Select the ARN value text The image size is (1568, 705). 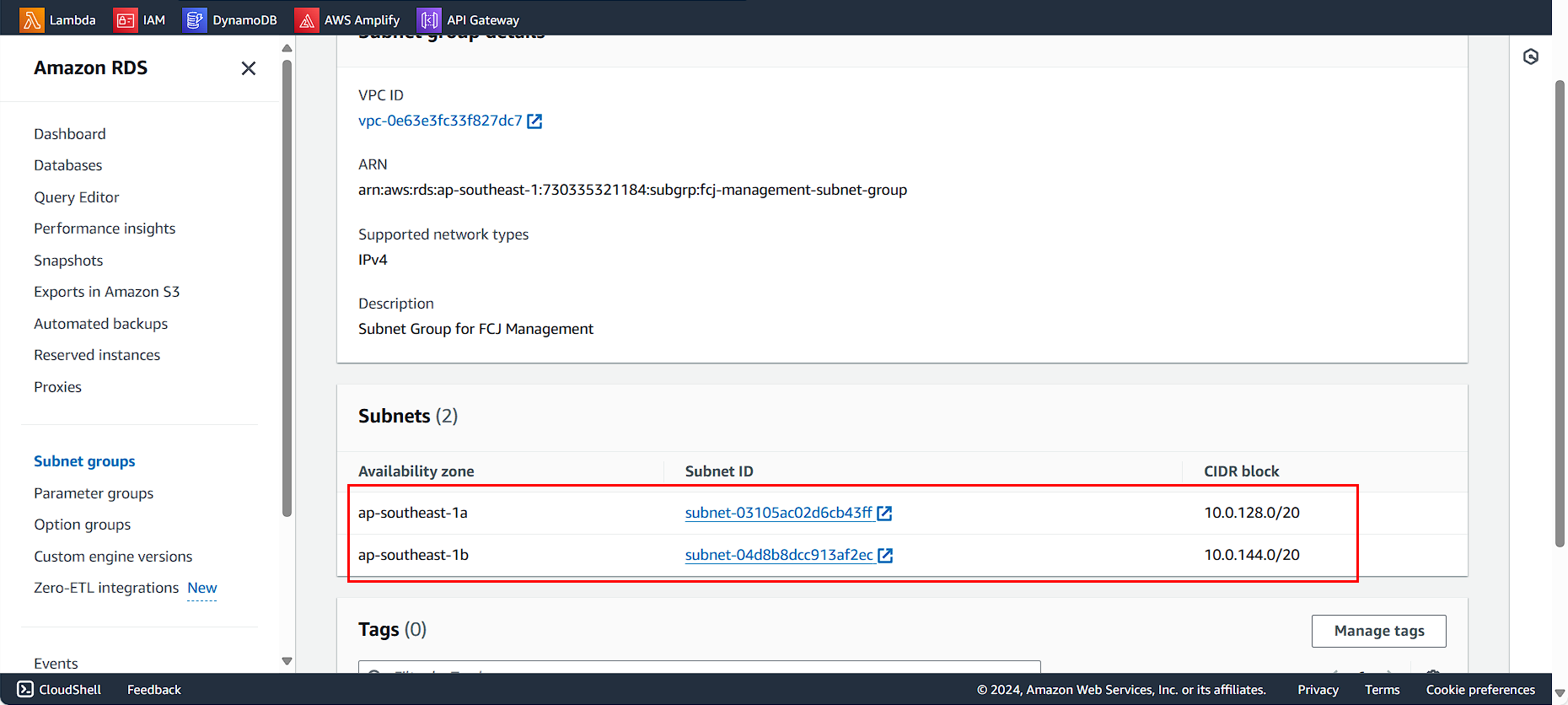(632, 190)
